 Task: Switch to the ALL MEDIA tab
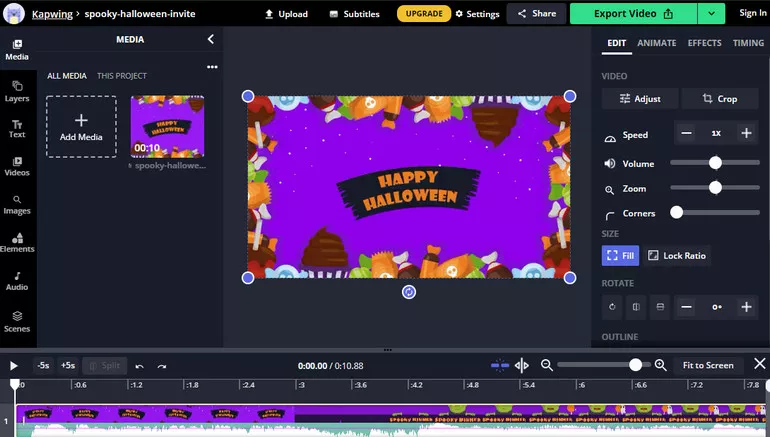point(67,76)
